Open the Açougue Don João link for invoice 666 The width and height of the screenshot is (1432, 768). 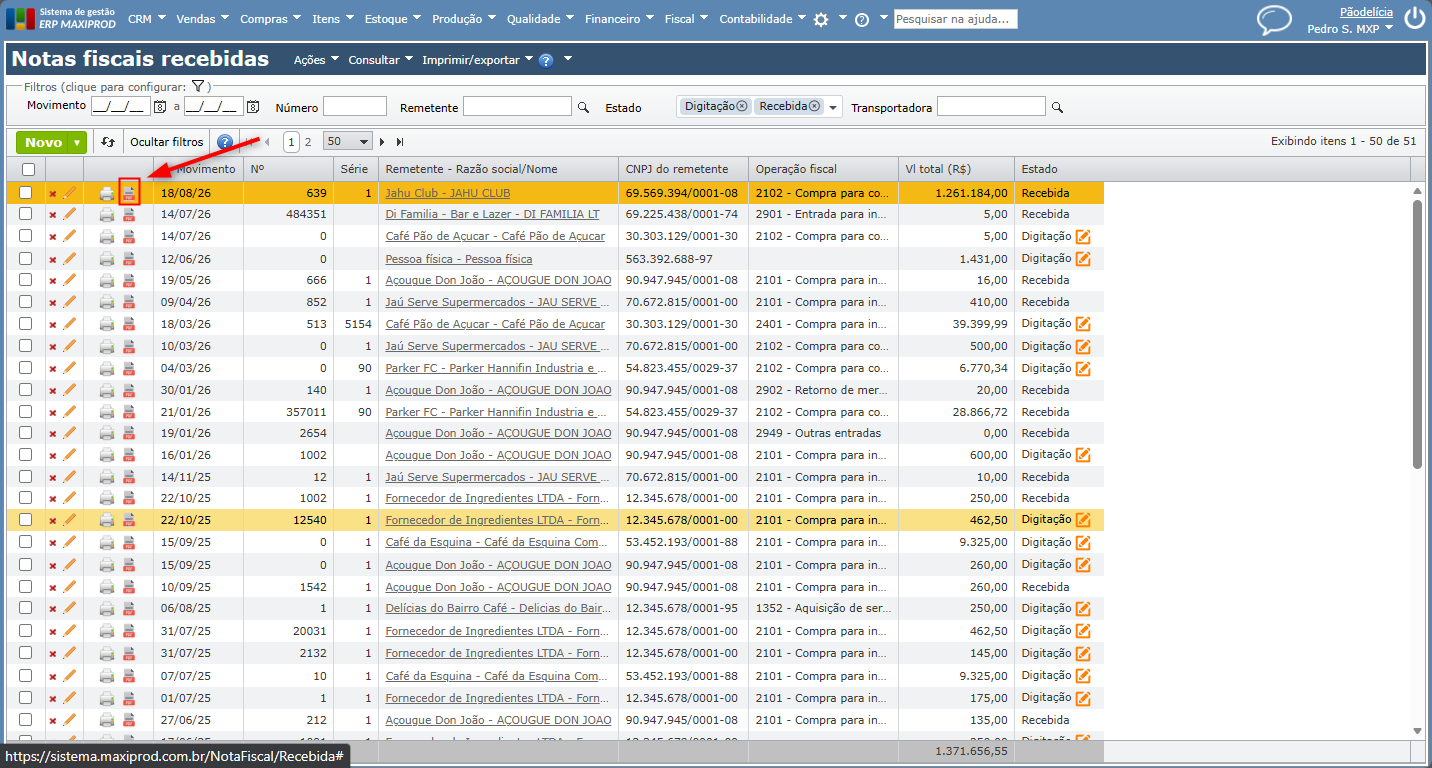pyautogui.click(x=498, y=280)
